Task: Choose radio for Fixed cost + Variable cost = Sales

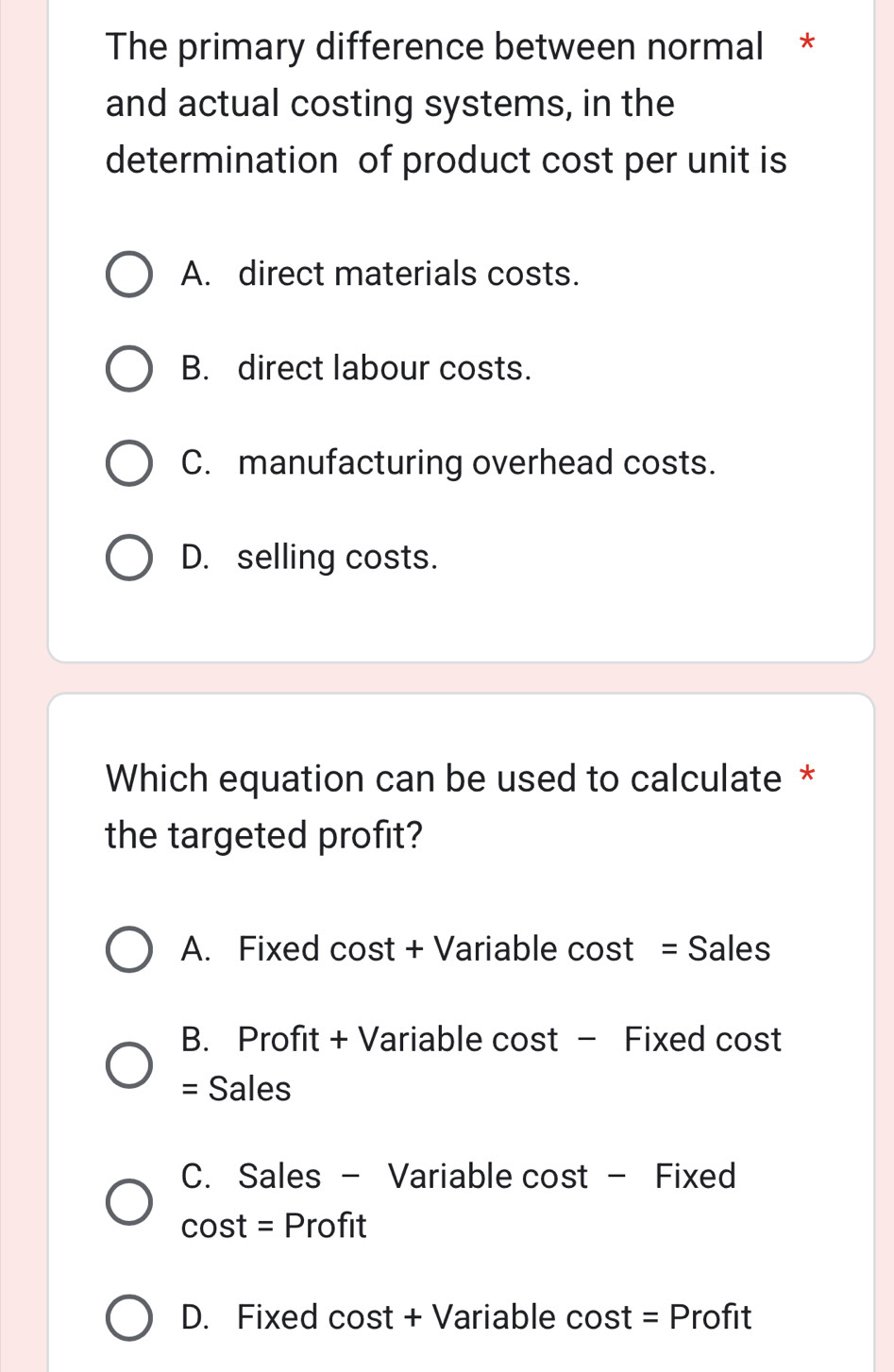Action: [128, 949]
